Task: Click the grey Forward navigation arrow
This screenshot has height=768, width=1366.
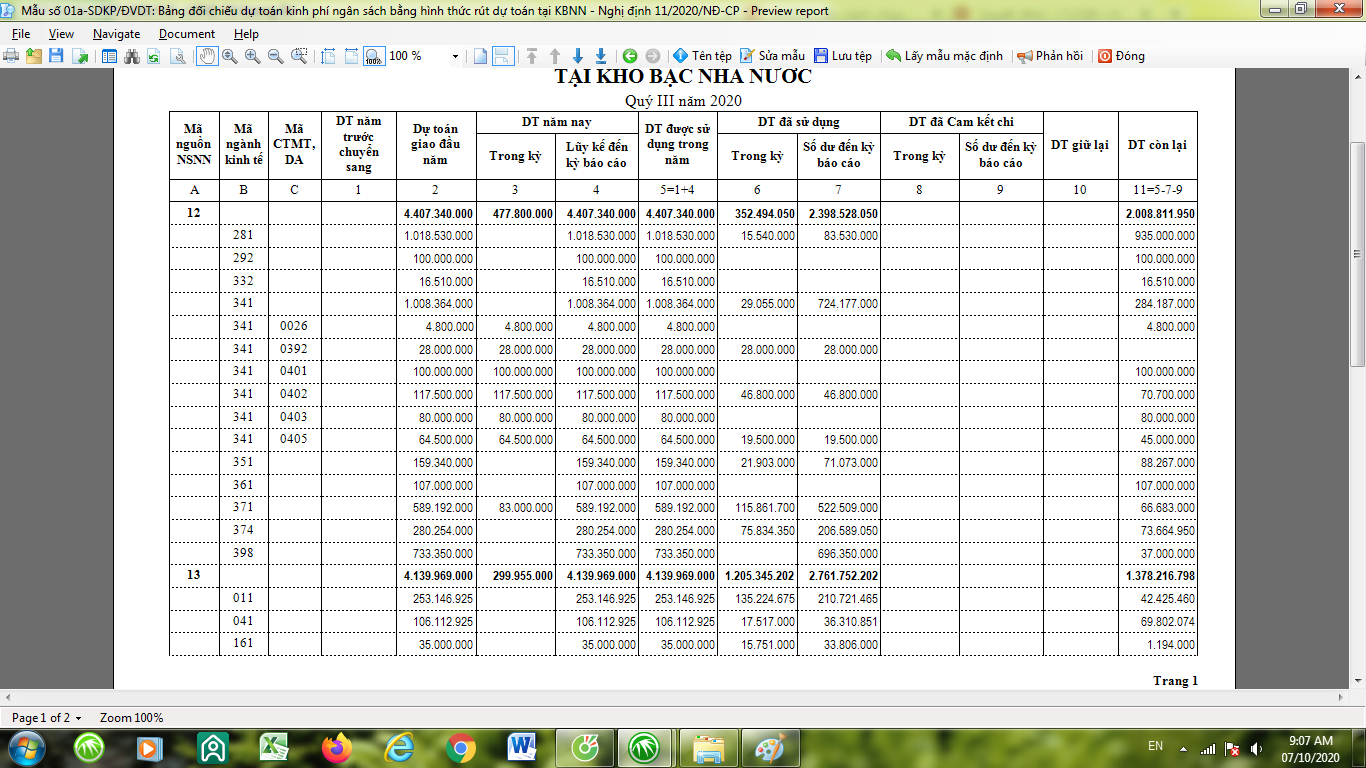Action: pyautogui.click(x=653, y=56)
